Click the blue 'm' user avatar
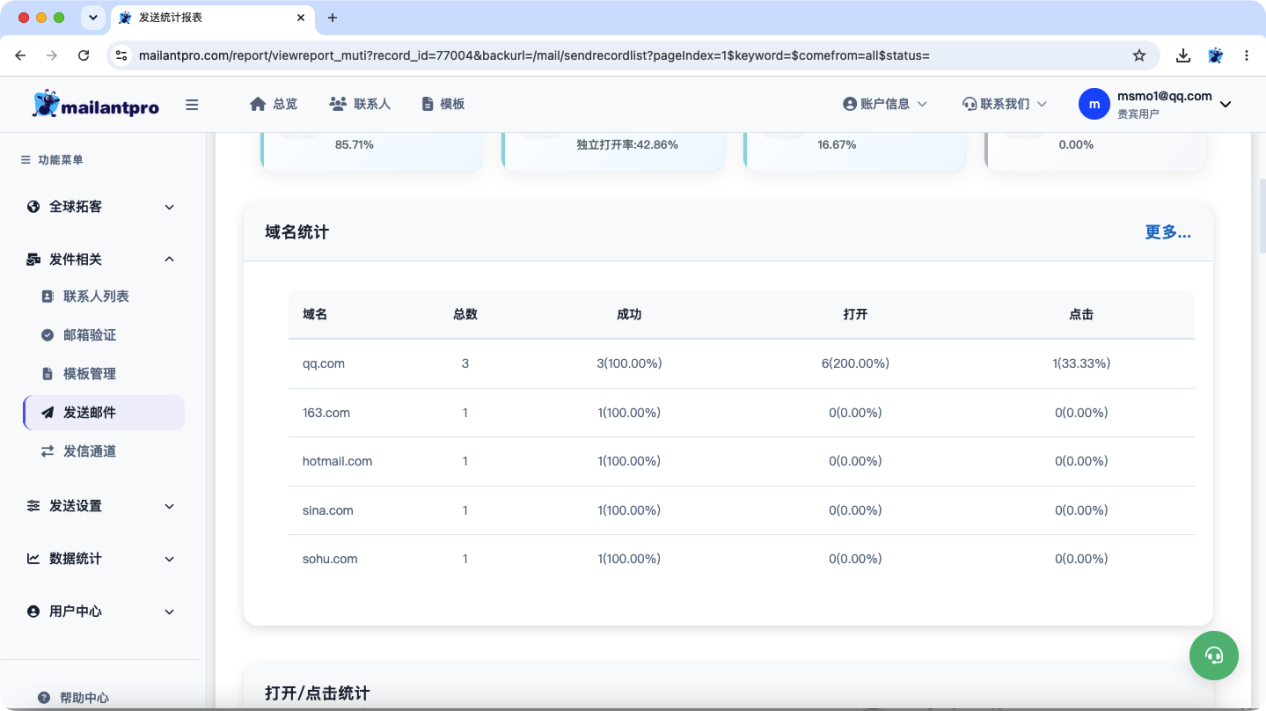Screen dimensions: 1266x711 tap(1094, 104)
